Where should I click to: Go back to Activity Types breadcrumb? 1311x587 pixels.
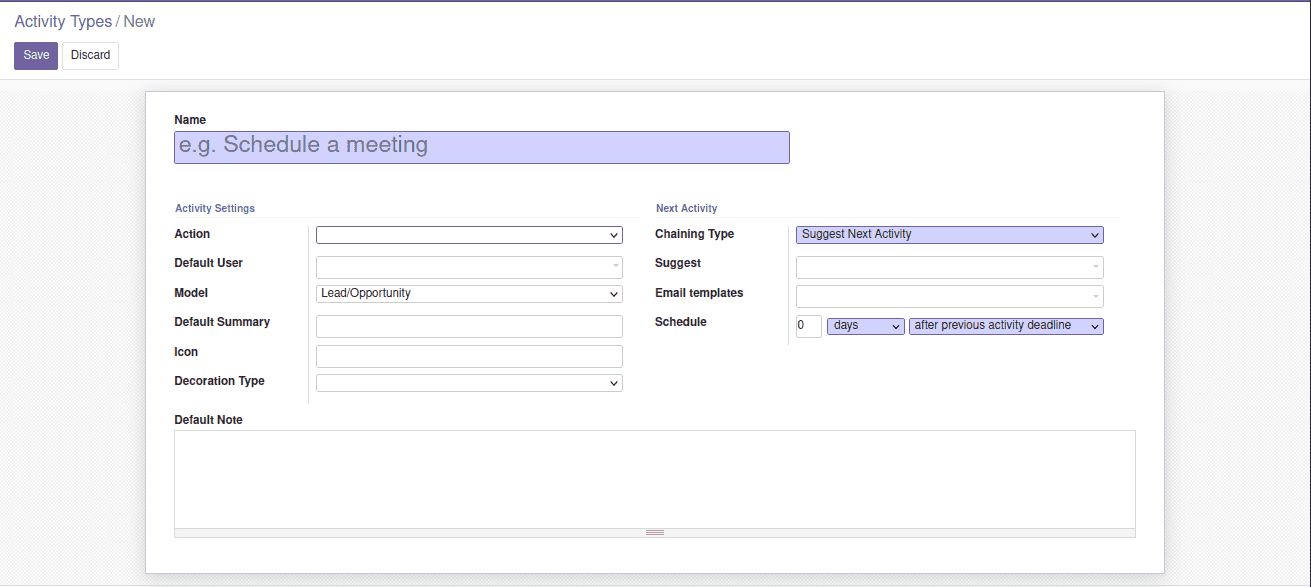(63, 21)
